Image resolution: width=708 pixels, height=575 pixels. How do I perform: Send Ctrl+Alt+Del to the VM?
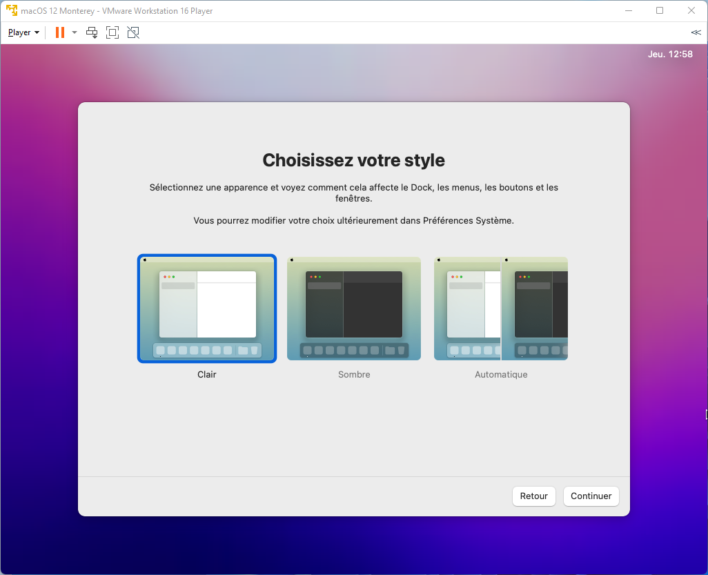(x=92, y=33)
